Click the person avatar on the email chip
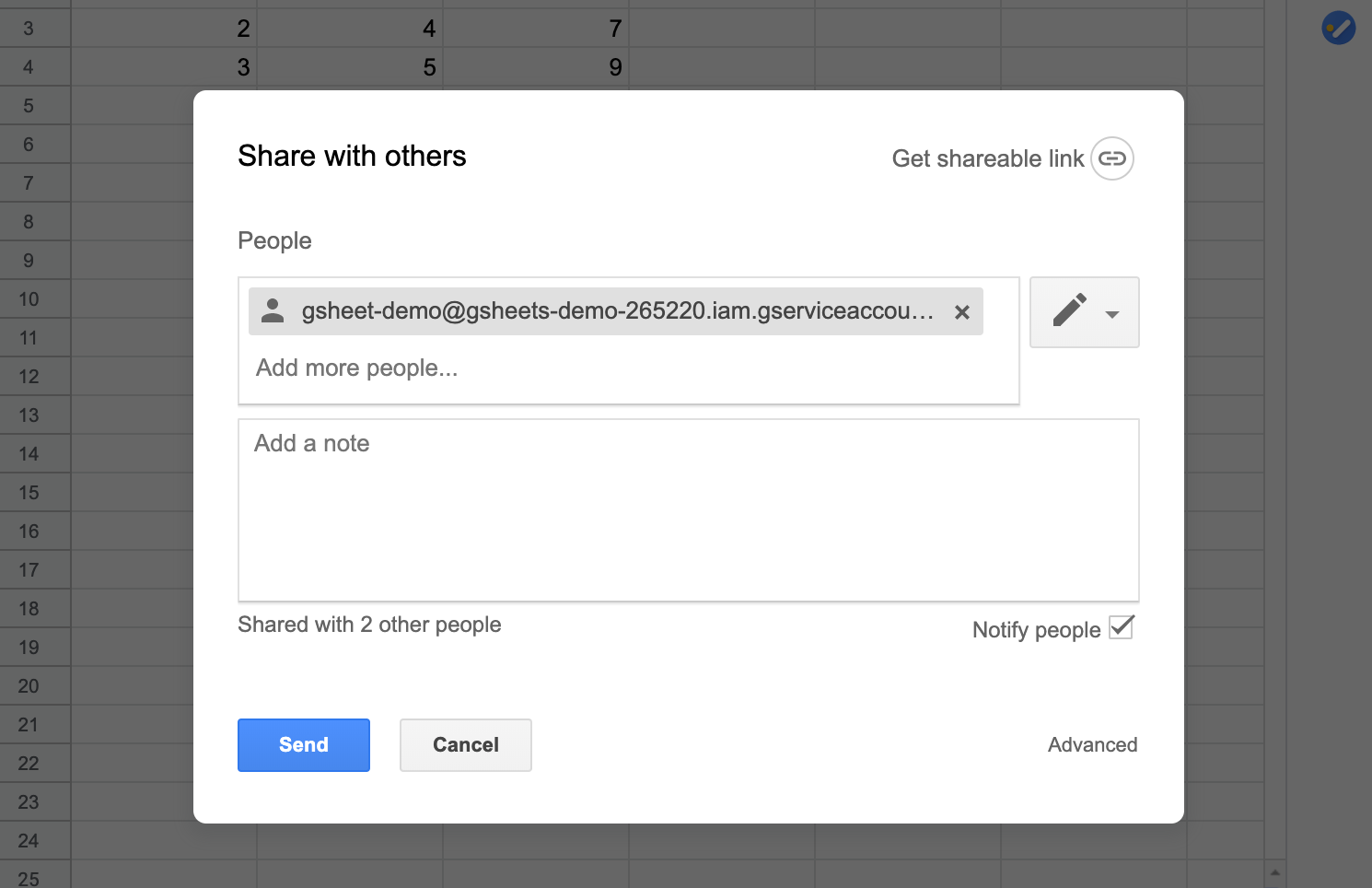 273,311
